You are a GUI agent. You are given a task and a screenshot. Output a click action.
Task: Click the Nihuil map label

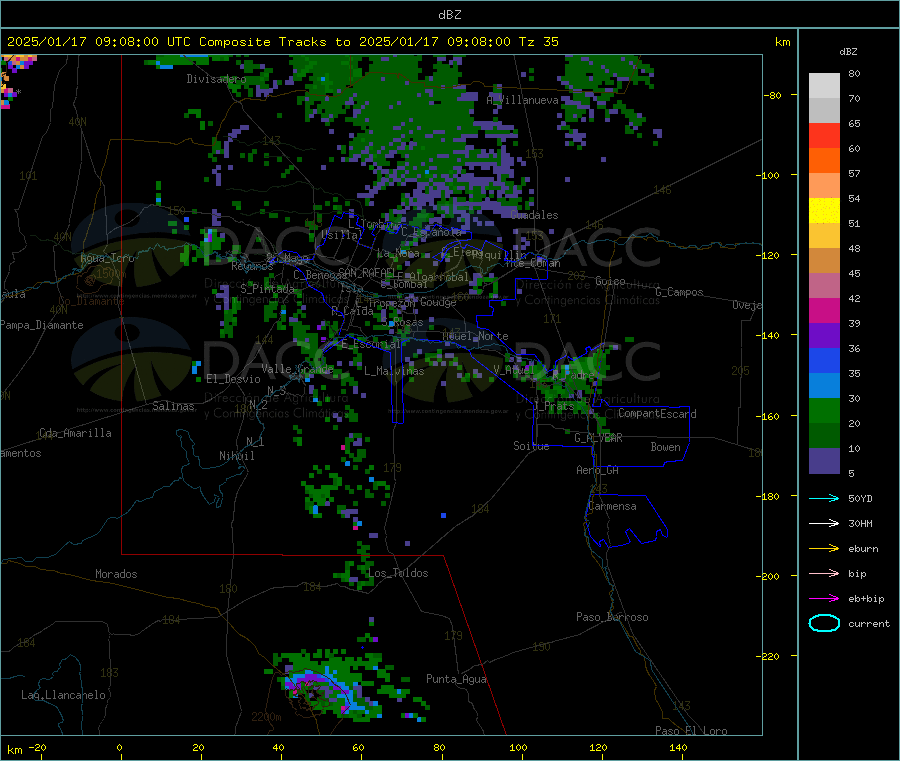coord(236,456)
